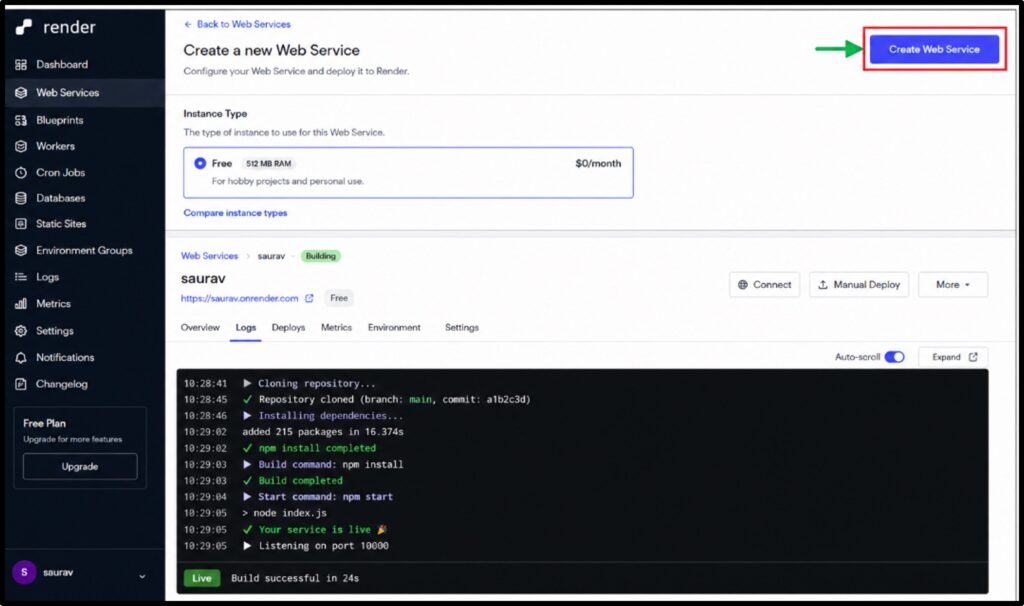Image resolution: width=1024 pixels, height=606 pixels.
Task: Click the back arrow to Web Services
Action: tap(188, 24)
